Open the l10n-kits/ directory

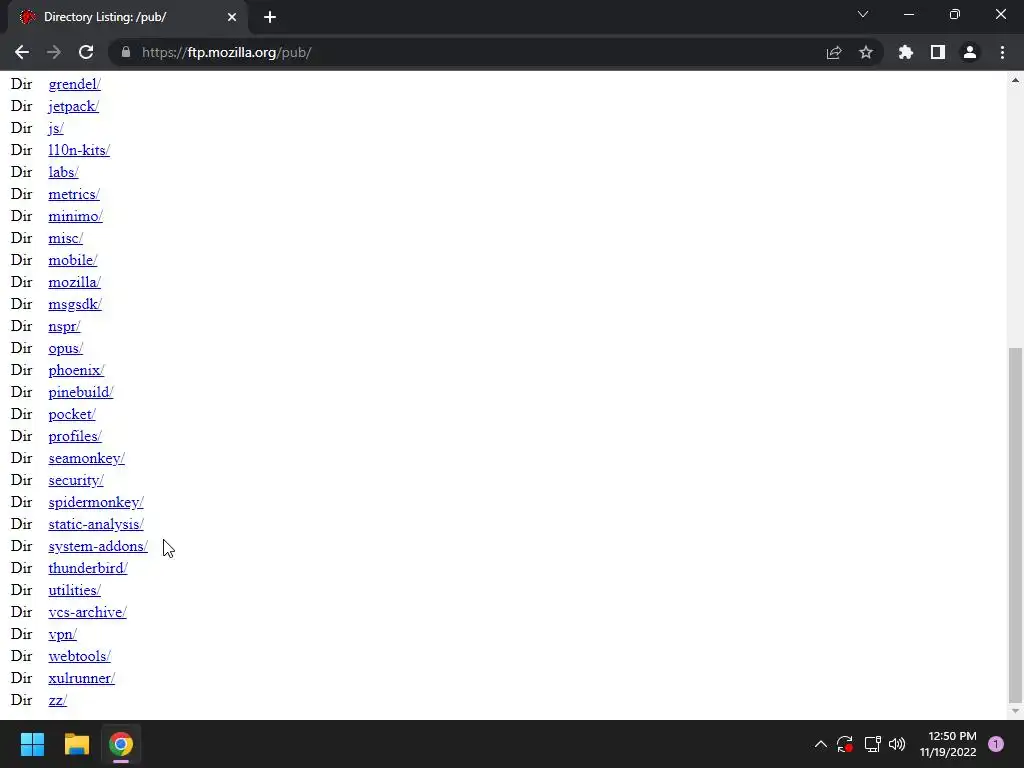(79, 150)
